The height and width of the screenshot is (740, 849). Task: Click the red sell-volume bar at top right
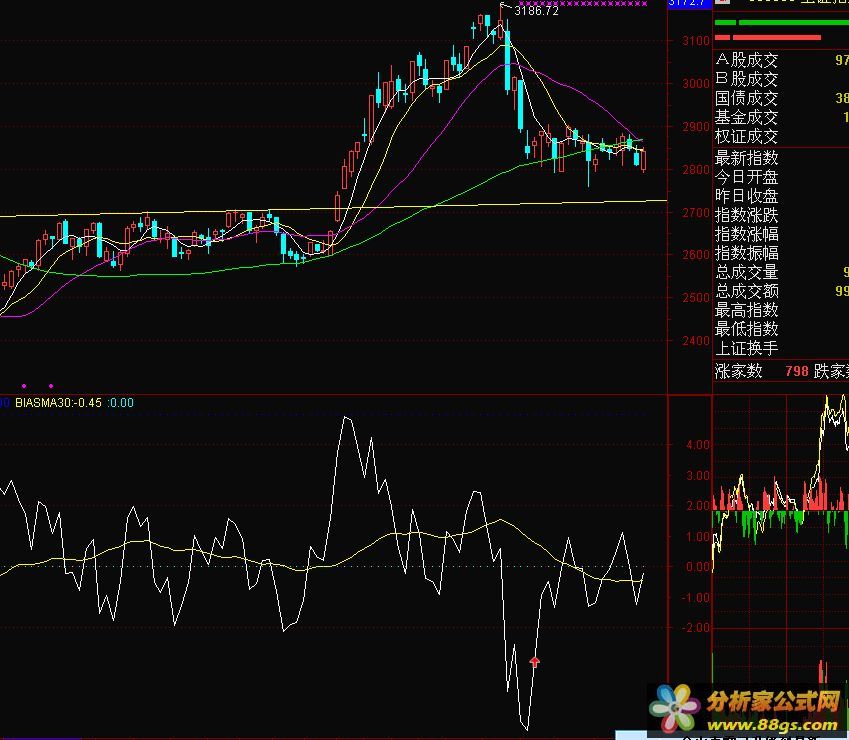click(768, 37)
